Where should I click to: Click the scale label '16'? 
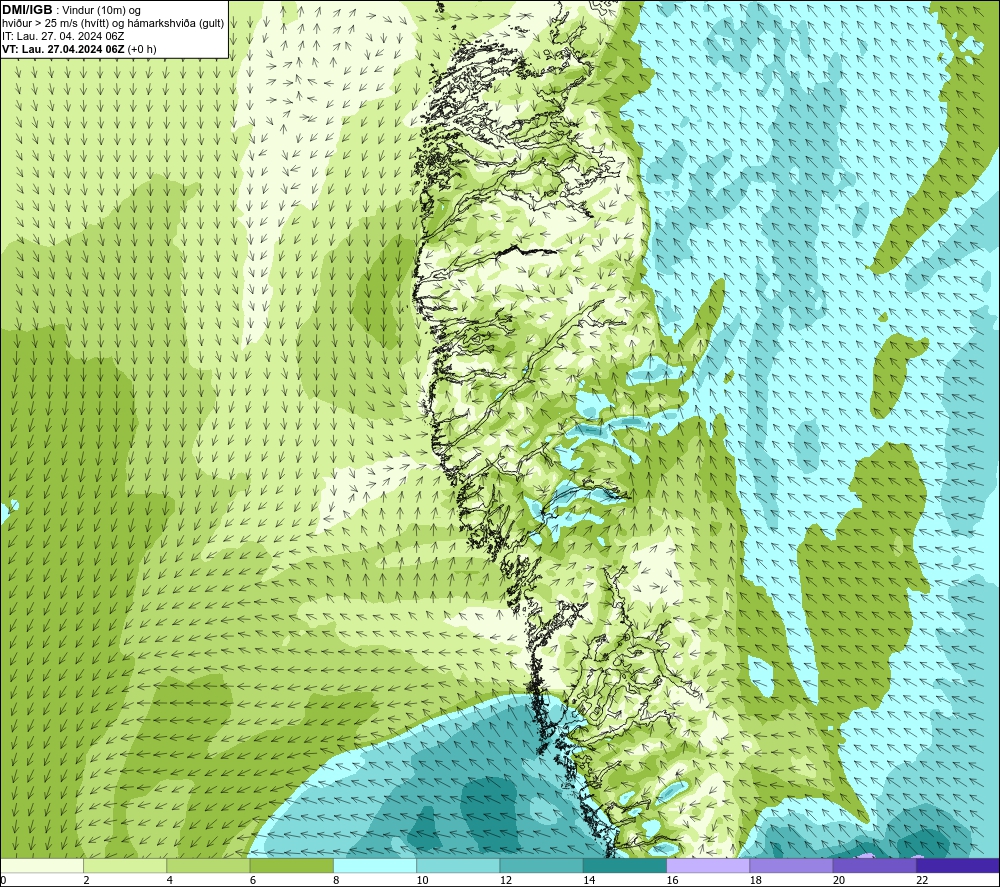pos(672,881)
